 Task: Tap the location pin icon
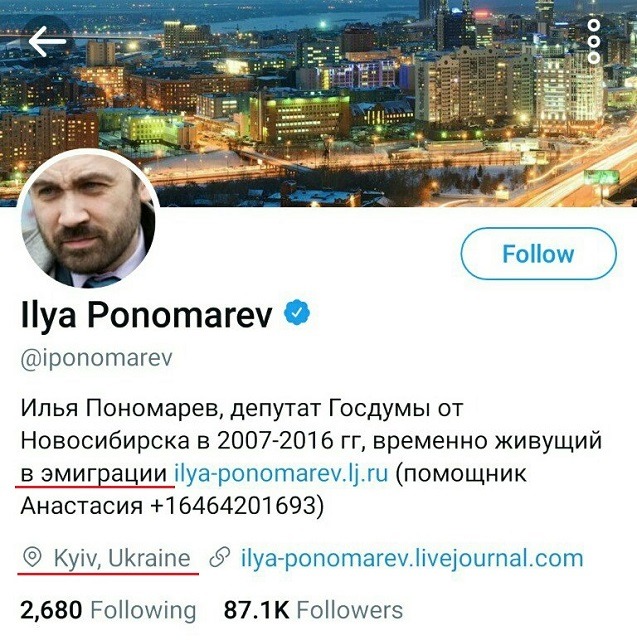(x=32, y=558)
